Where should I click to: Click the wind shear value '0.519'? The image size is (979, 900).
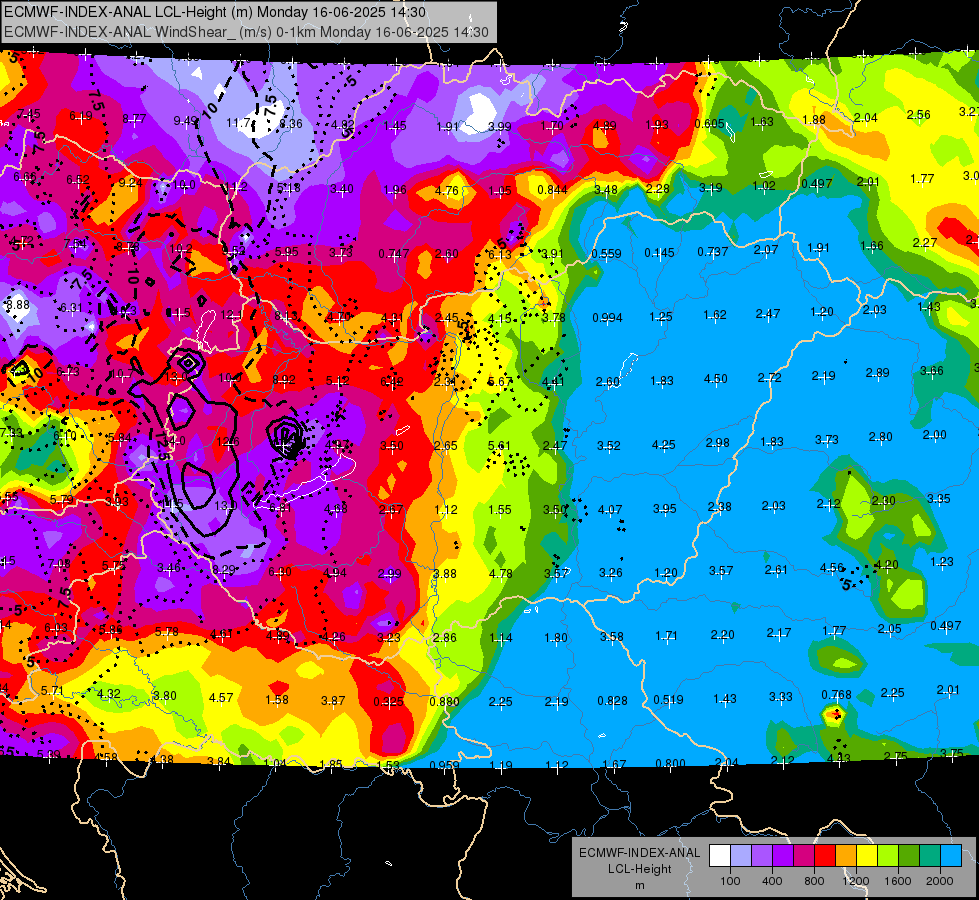point(668,700)
